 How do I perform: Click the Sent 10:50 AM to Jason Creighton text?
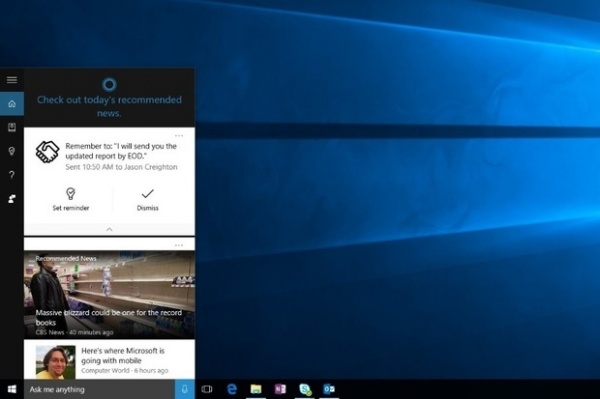(x=121, y=167)
